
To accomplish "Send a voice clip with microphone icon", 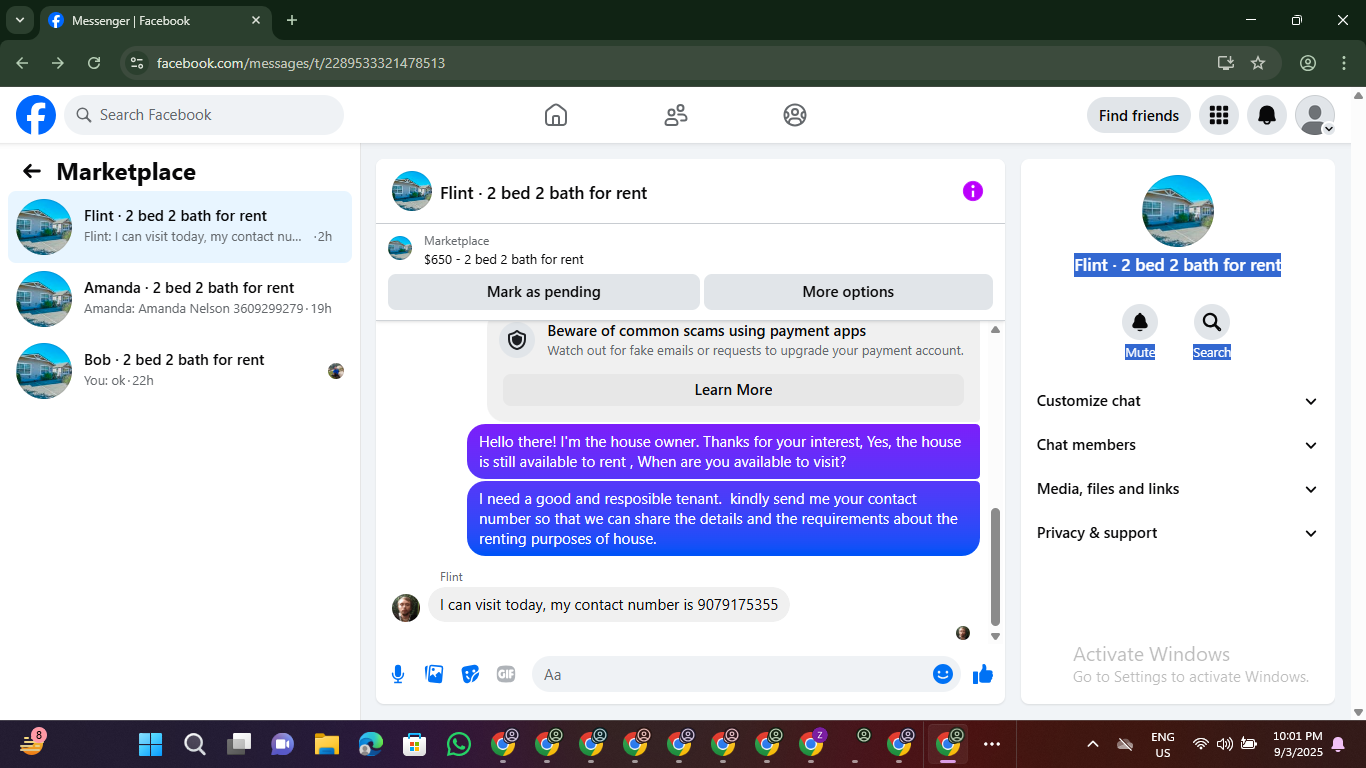I will [398, 674].
